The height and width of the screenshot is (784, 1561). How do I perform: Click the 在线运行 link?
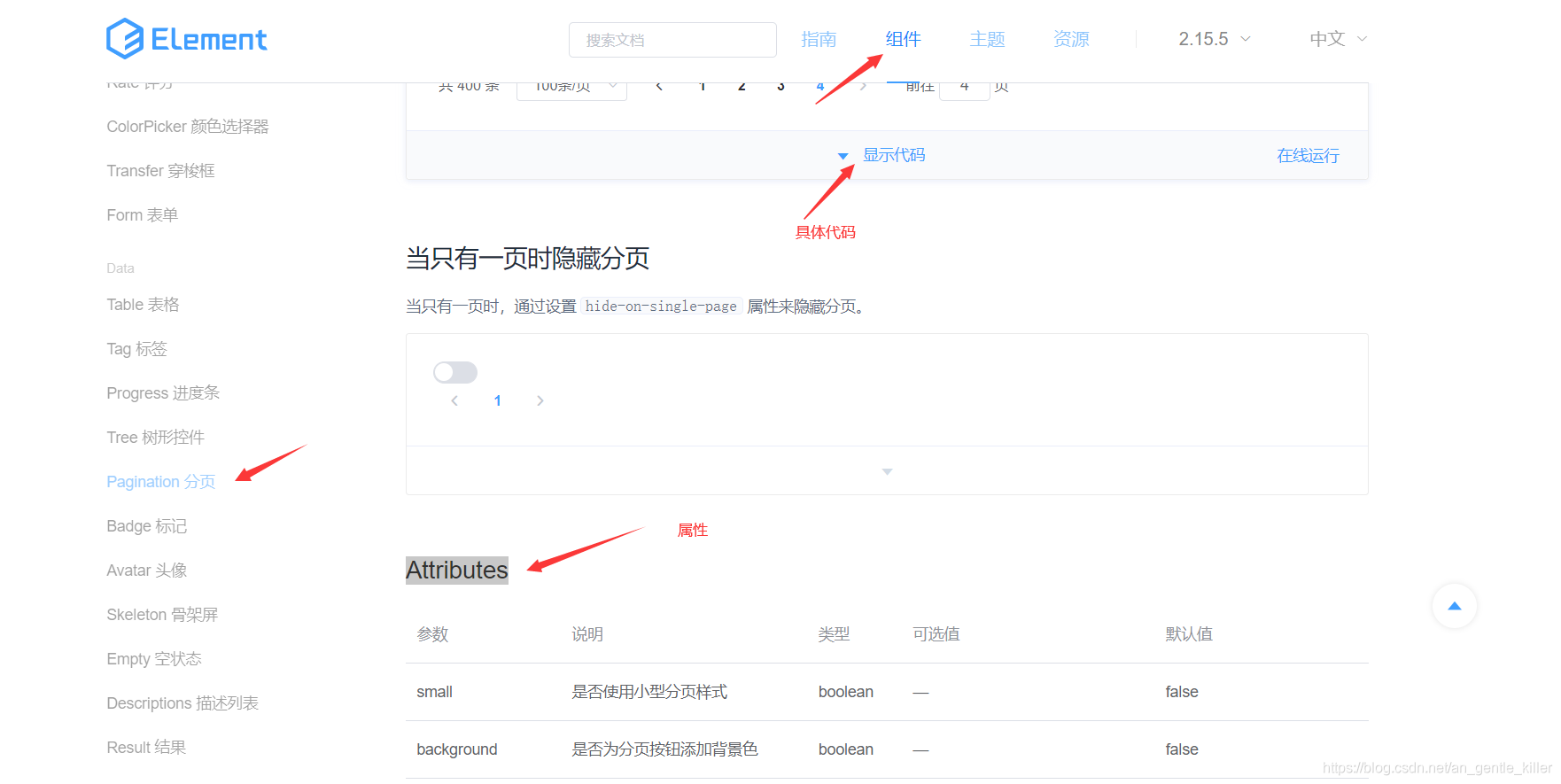pos(1308,156)
